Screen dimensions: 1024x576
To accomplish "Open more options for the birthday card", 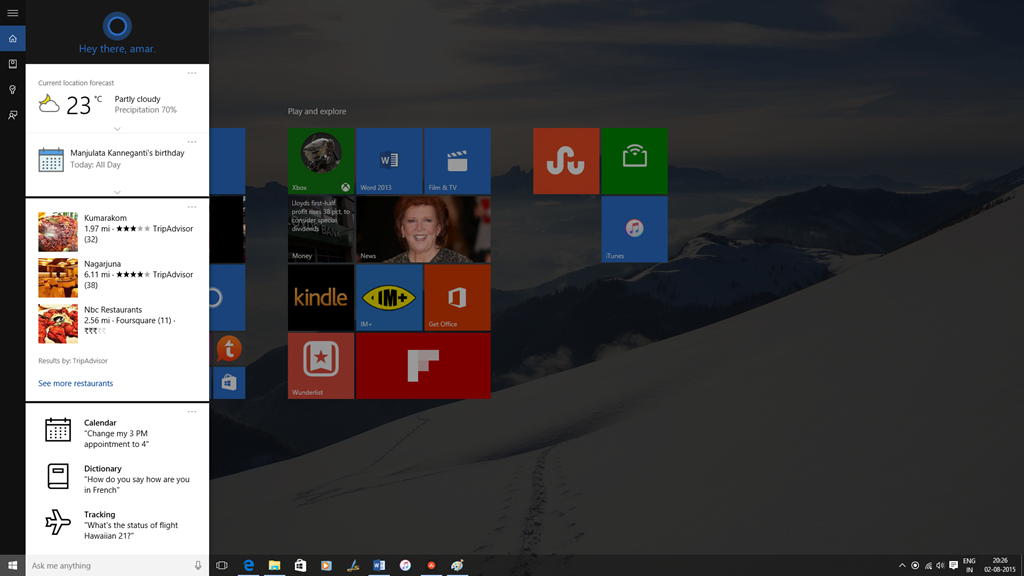I will coord(192,142).
